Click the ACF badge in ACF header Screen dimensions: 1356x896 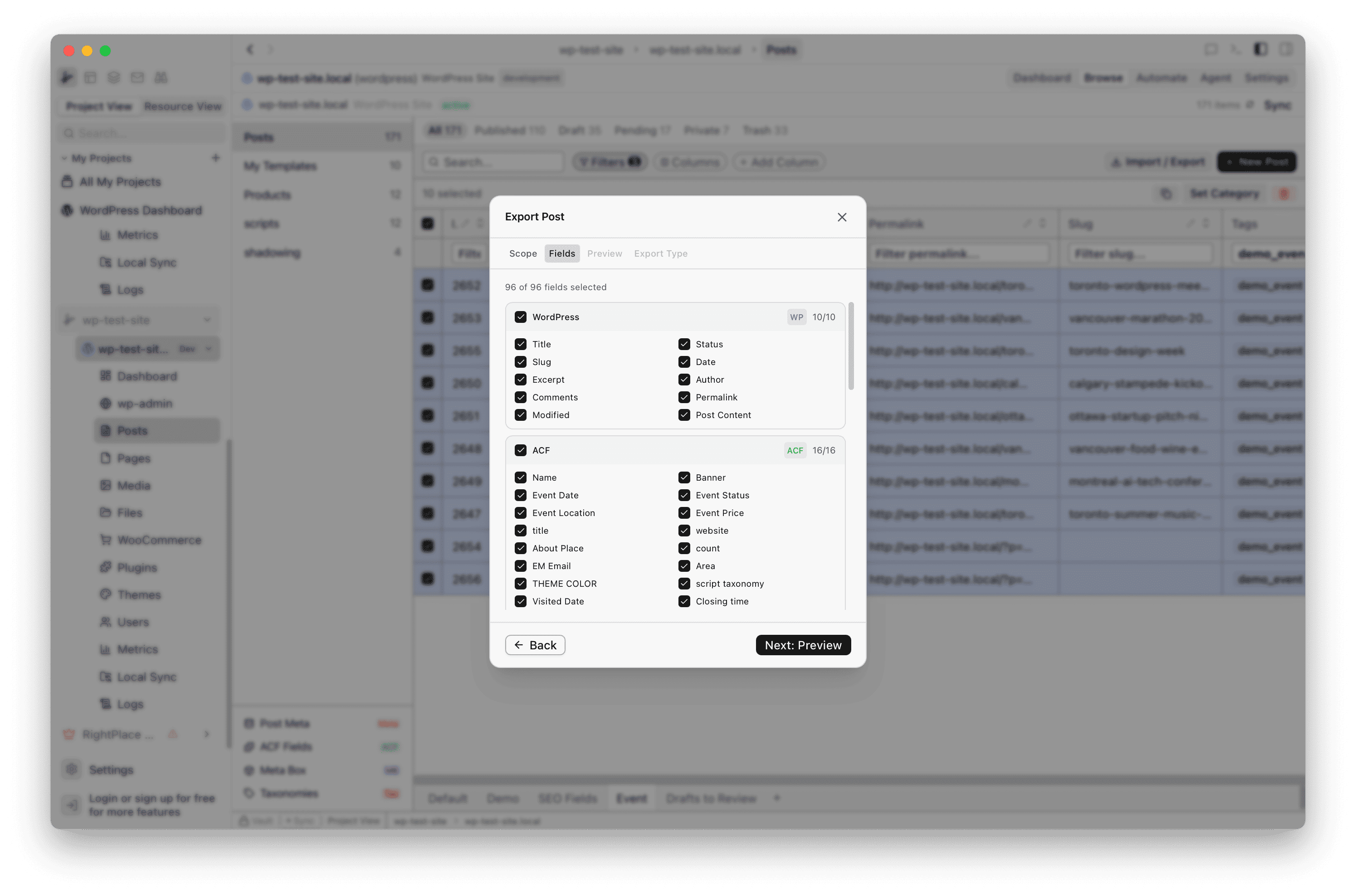tap(795, 450)
